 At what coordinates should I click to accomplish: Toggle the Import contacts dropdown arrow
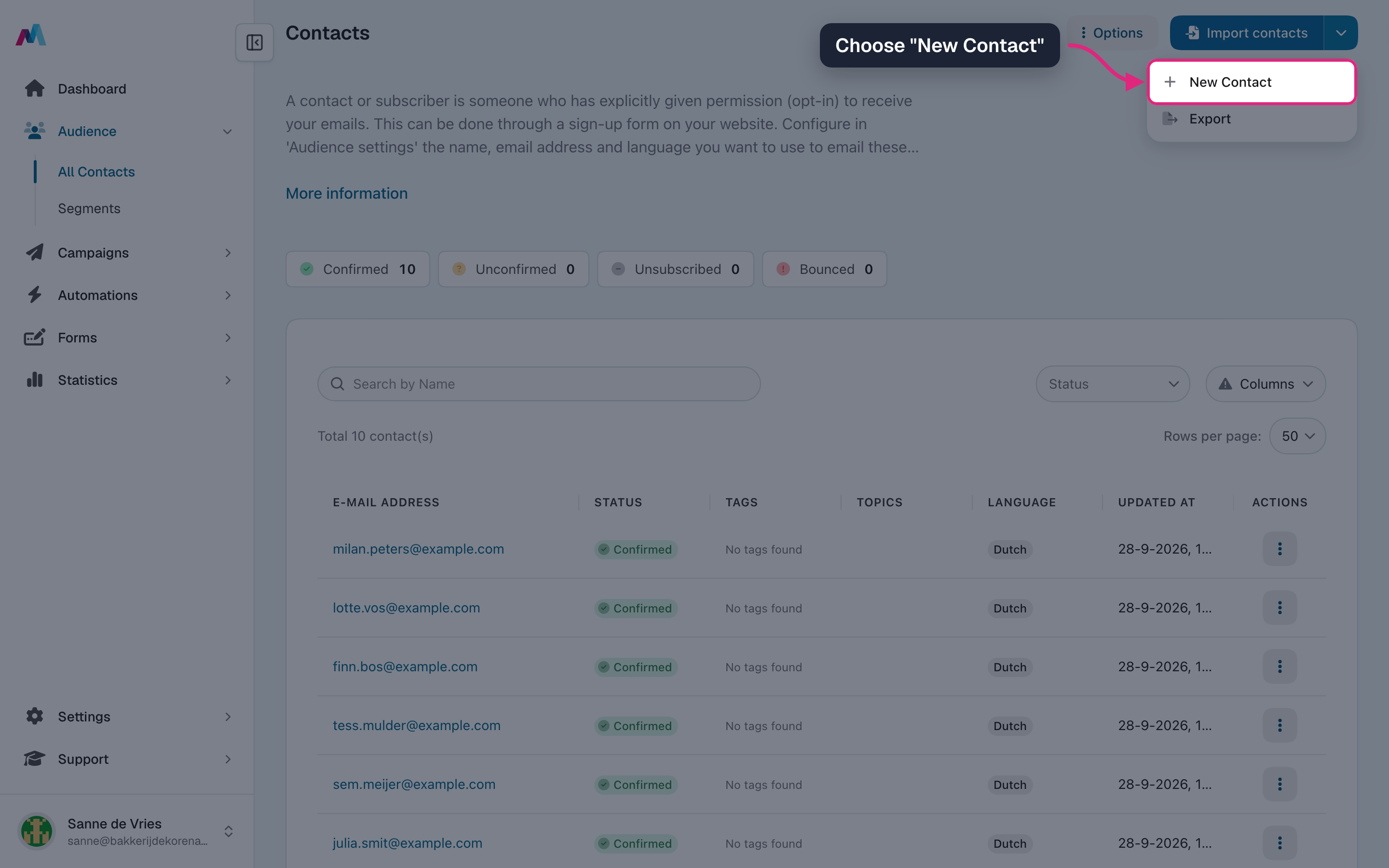coord(1341,33)
